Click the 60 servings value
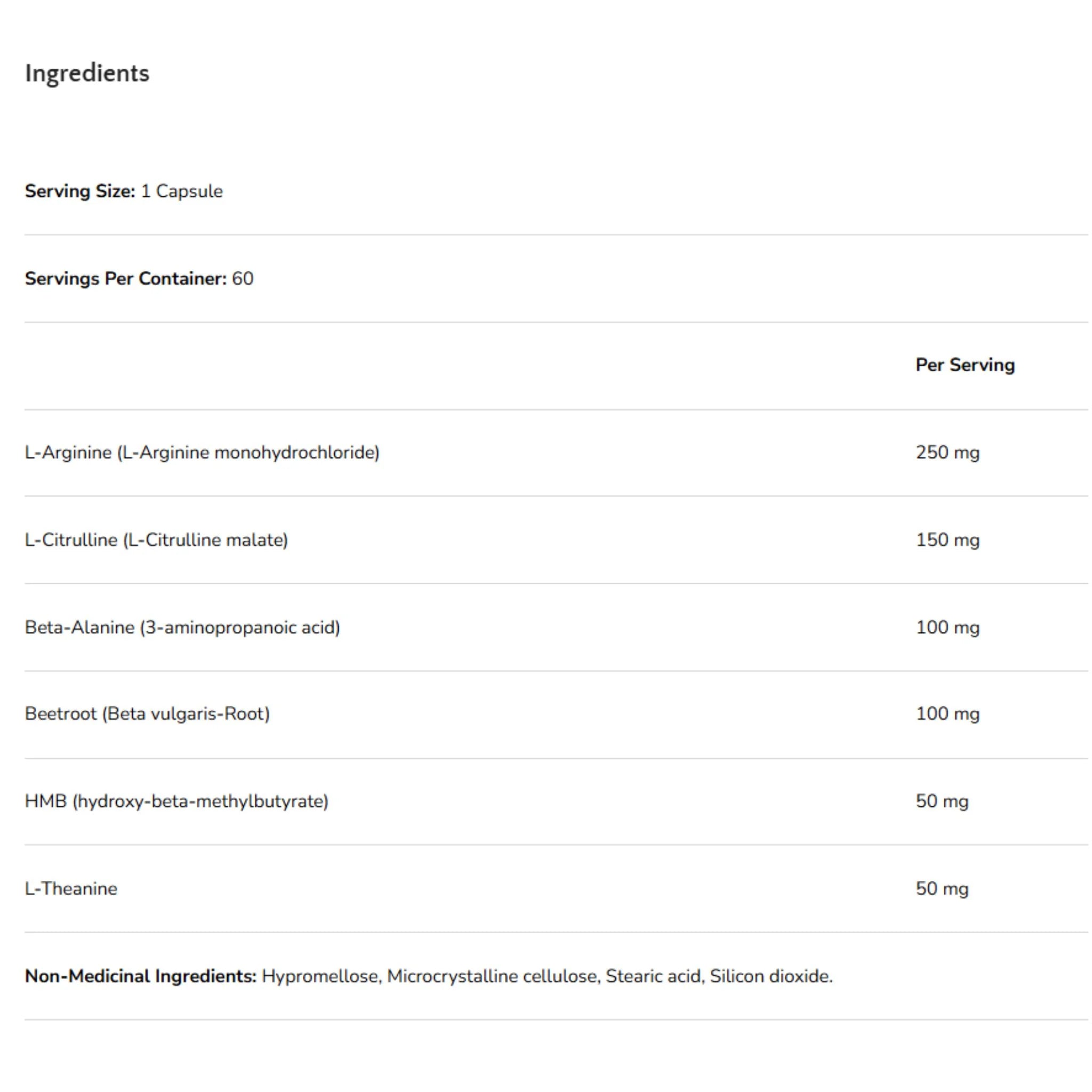This screenshot has width=1092, height=1092. click(x=243, y=279)
